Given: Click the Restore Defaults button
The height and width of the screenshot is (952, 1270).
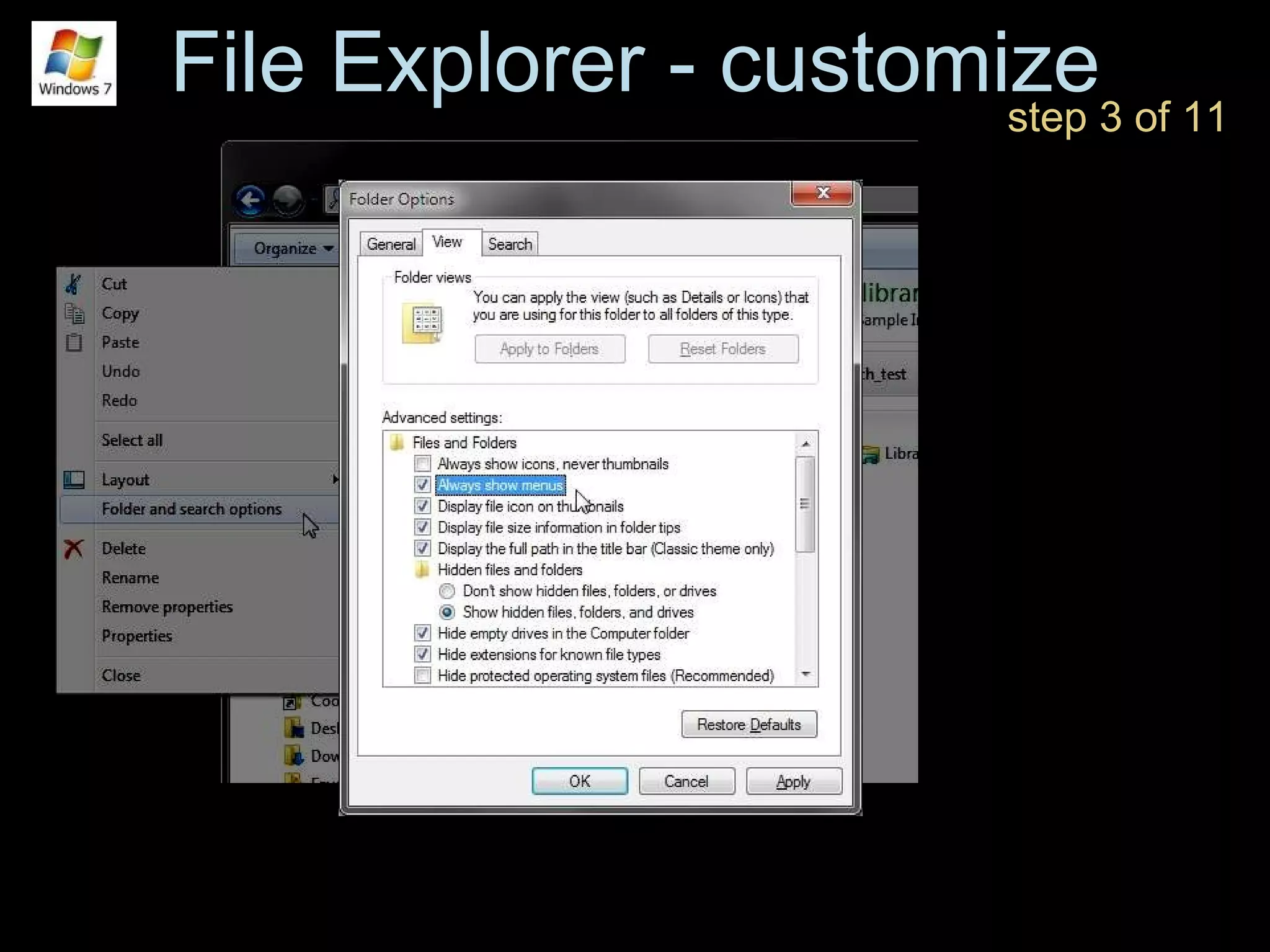Looking at the screenshot, I should [749, 725].
